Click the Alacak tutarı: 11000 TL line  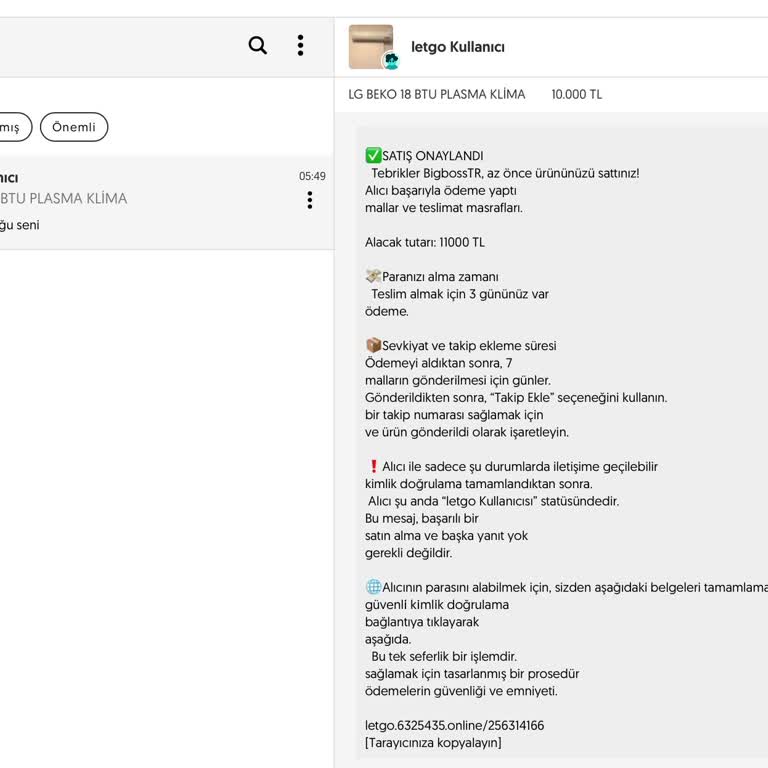coord(425,242)
